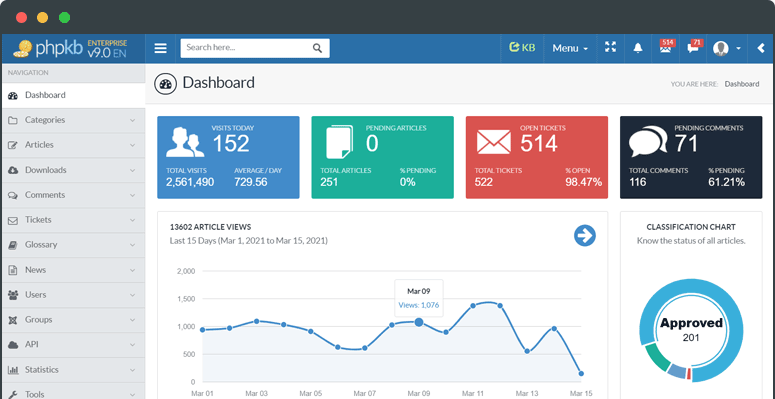This screenshot has height=399, width=775.
Task: Click the Downloads cloud icon
Action: pyautogui.click(x=13, y=170)
